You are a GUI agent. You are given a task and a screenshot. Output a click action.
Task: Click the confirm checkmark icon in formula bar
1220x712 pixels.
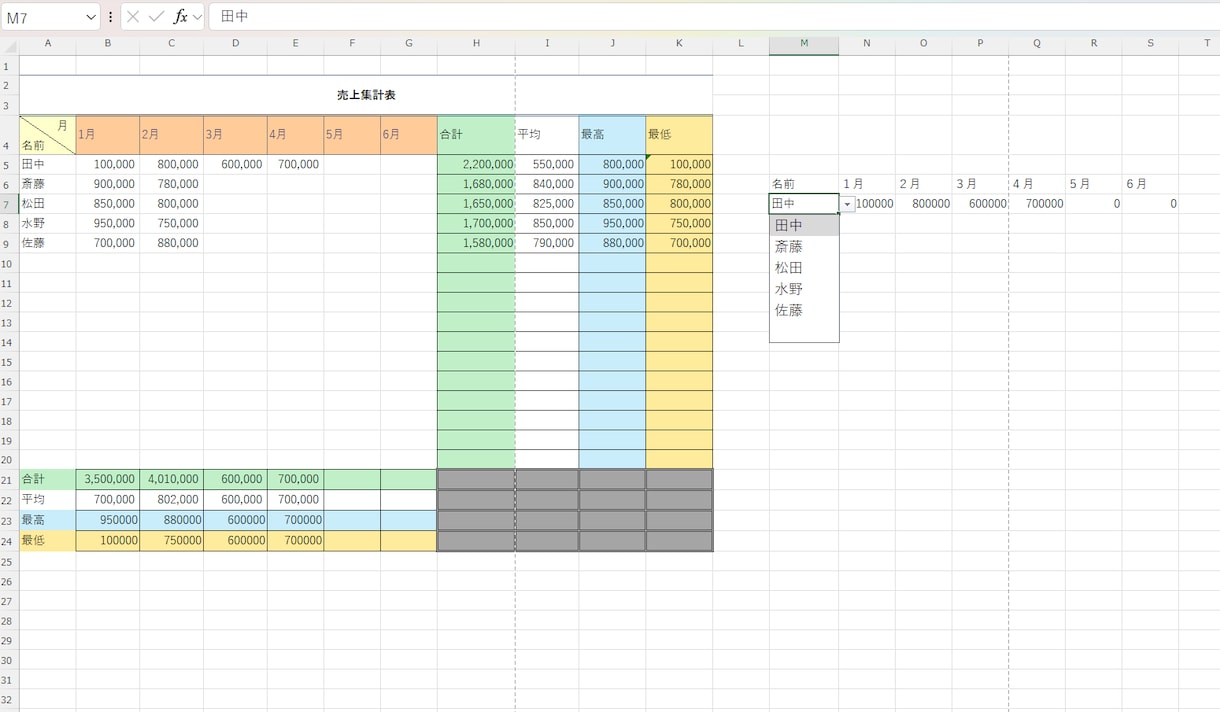[x=156, y=17]
